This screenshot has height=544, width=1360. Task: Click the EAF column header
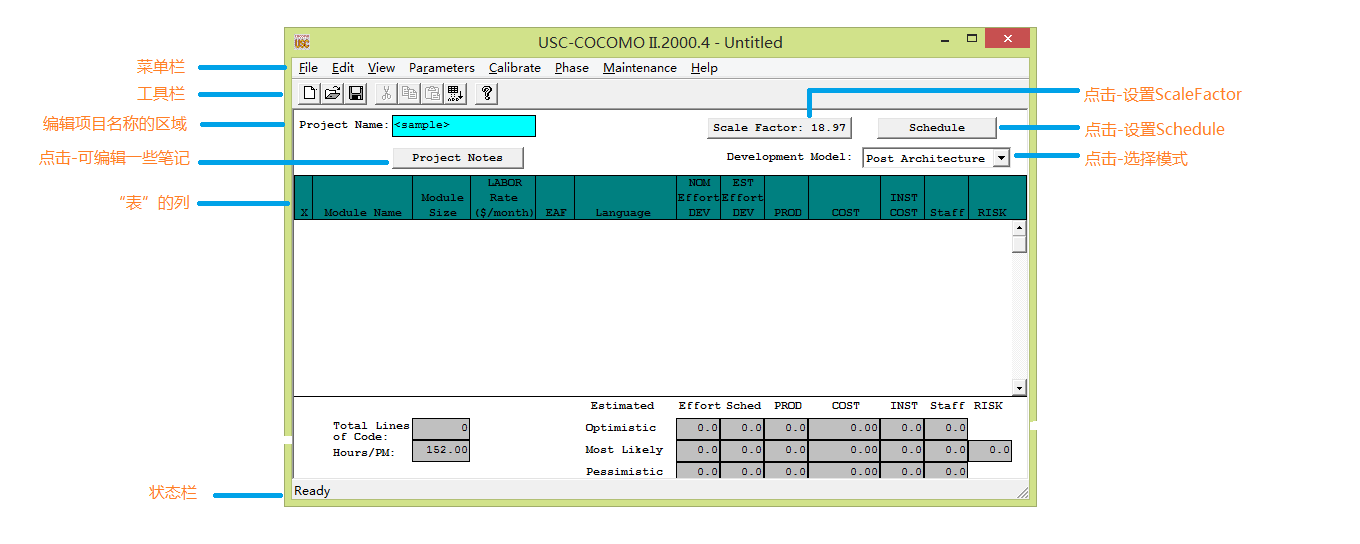click(556, 198)
